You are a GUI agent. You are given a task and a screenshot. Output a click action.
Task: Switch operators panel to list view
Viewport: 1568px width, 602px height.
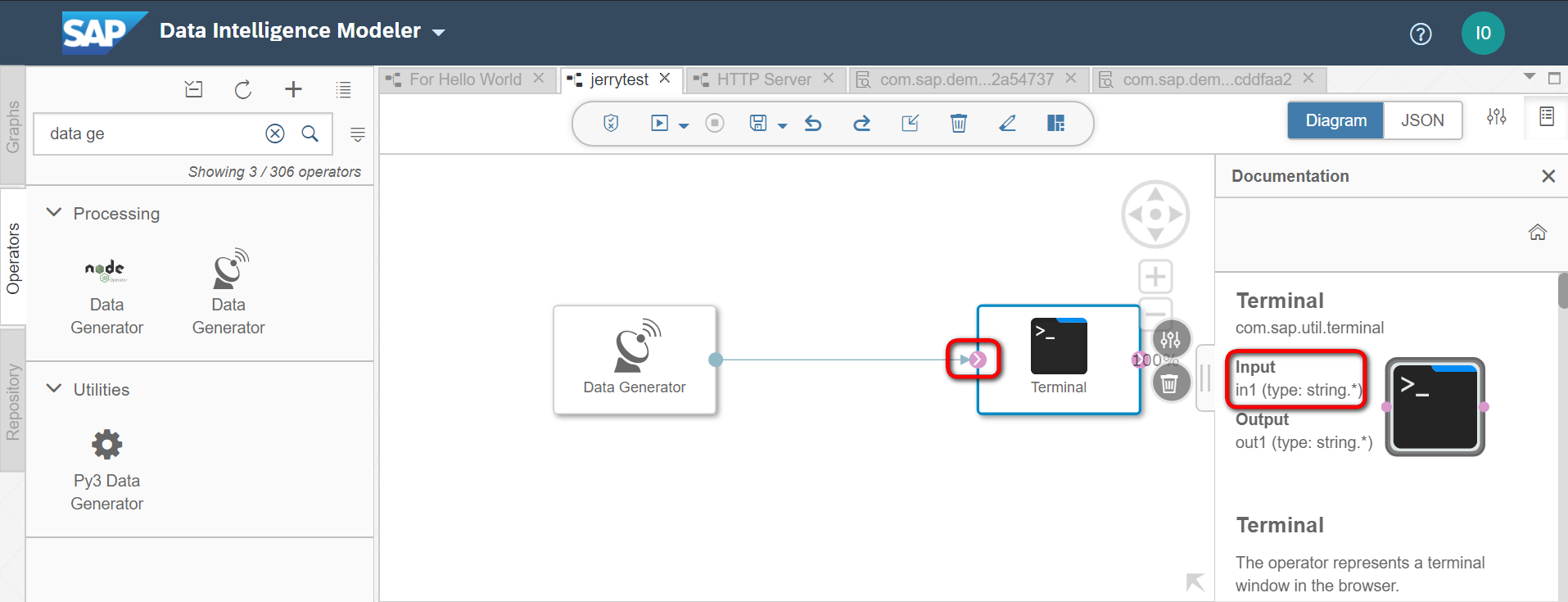click(344, 89)
